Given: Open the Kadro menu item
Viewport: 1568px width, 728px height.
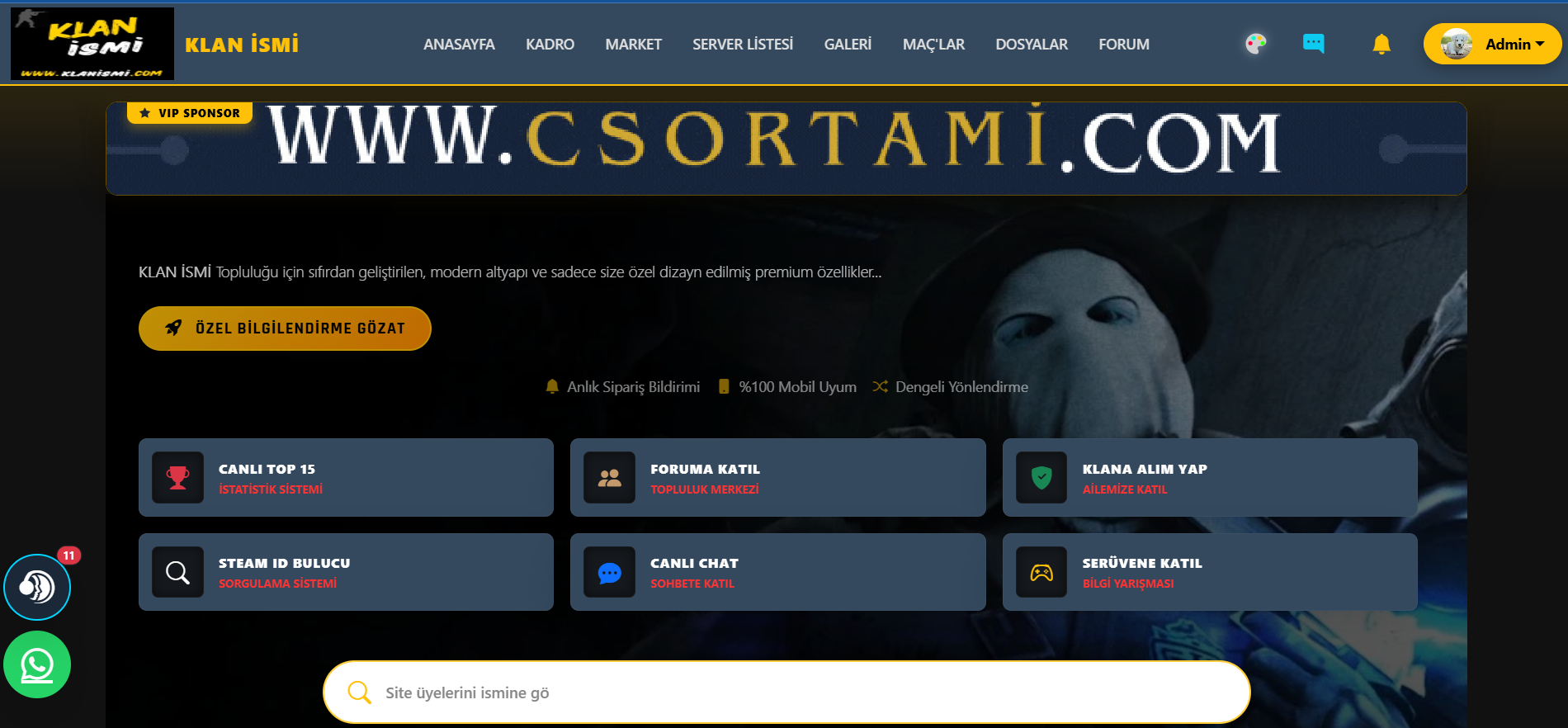Looking at the screenshot, I should 550,45.
